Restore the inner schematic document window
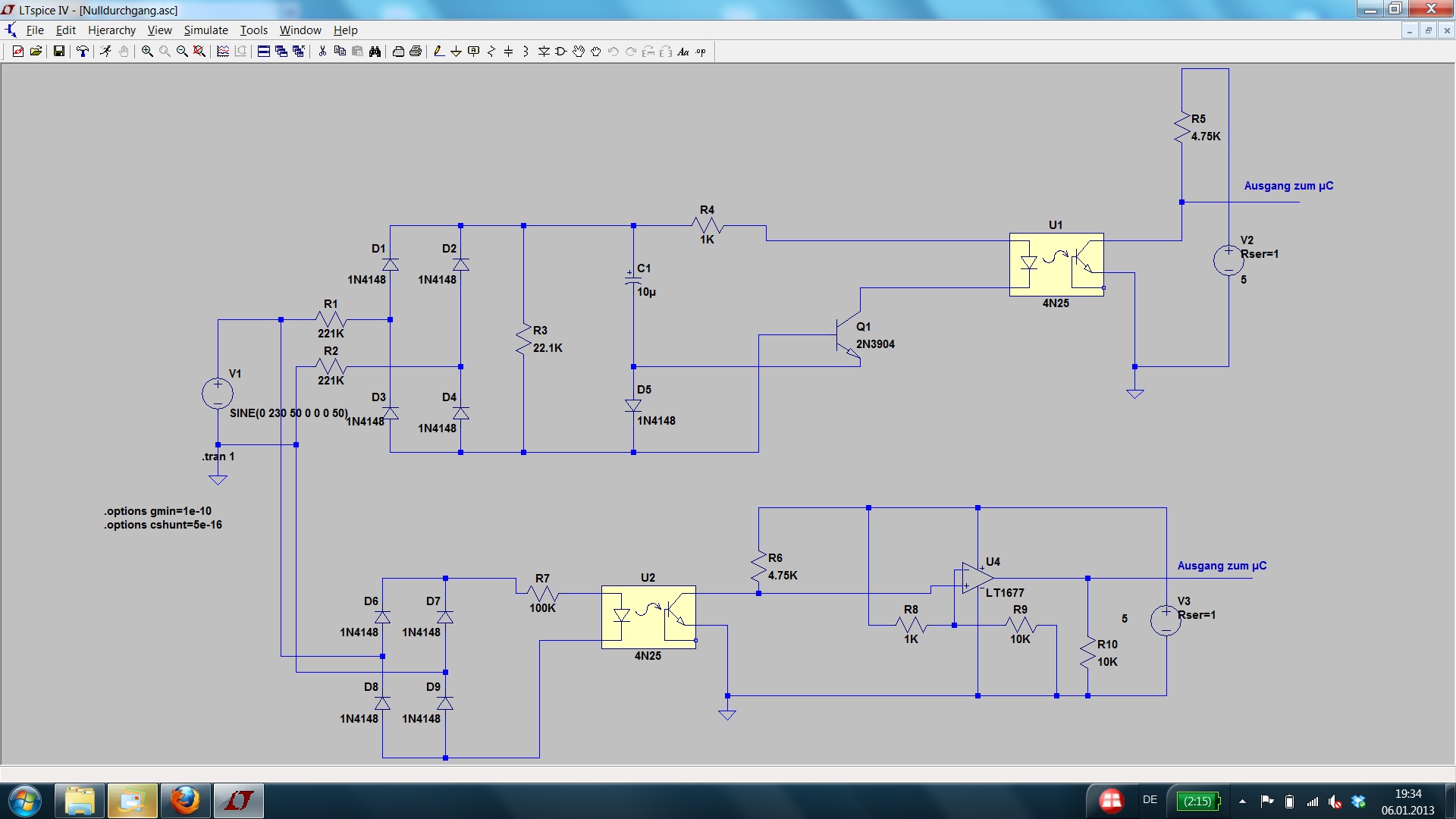 pos(1428,30)
